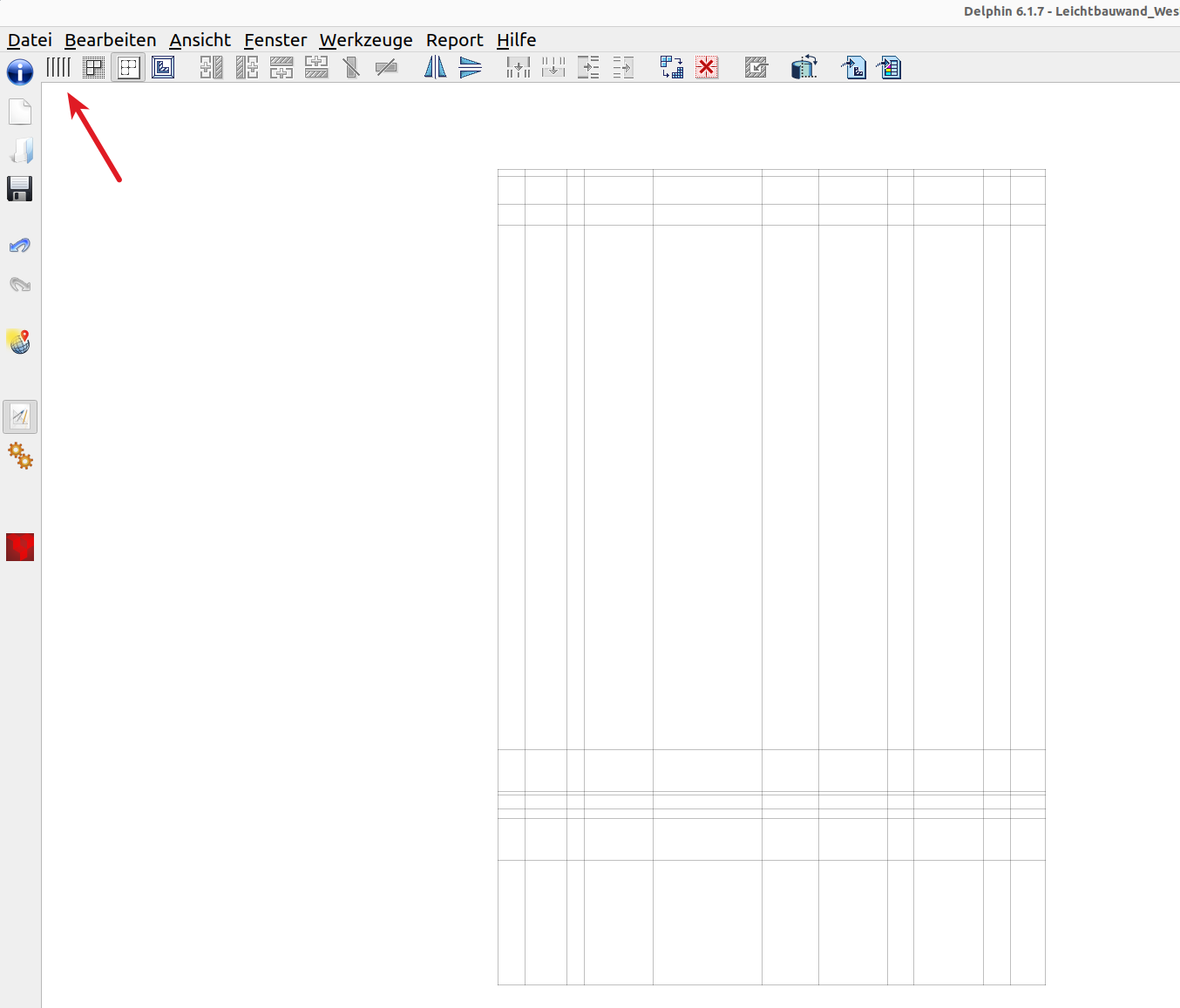1180x1008 pixels.
Task: Select the vertical lines 1D construction tool
Action: pyautogui.click(x=58, y=67)
